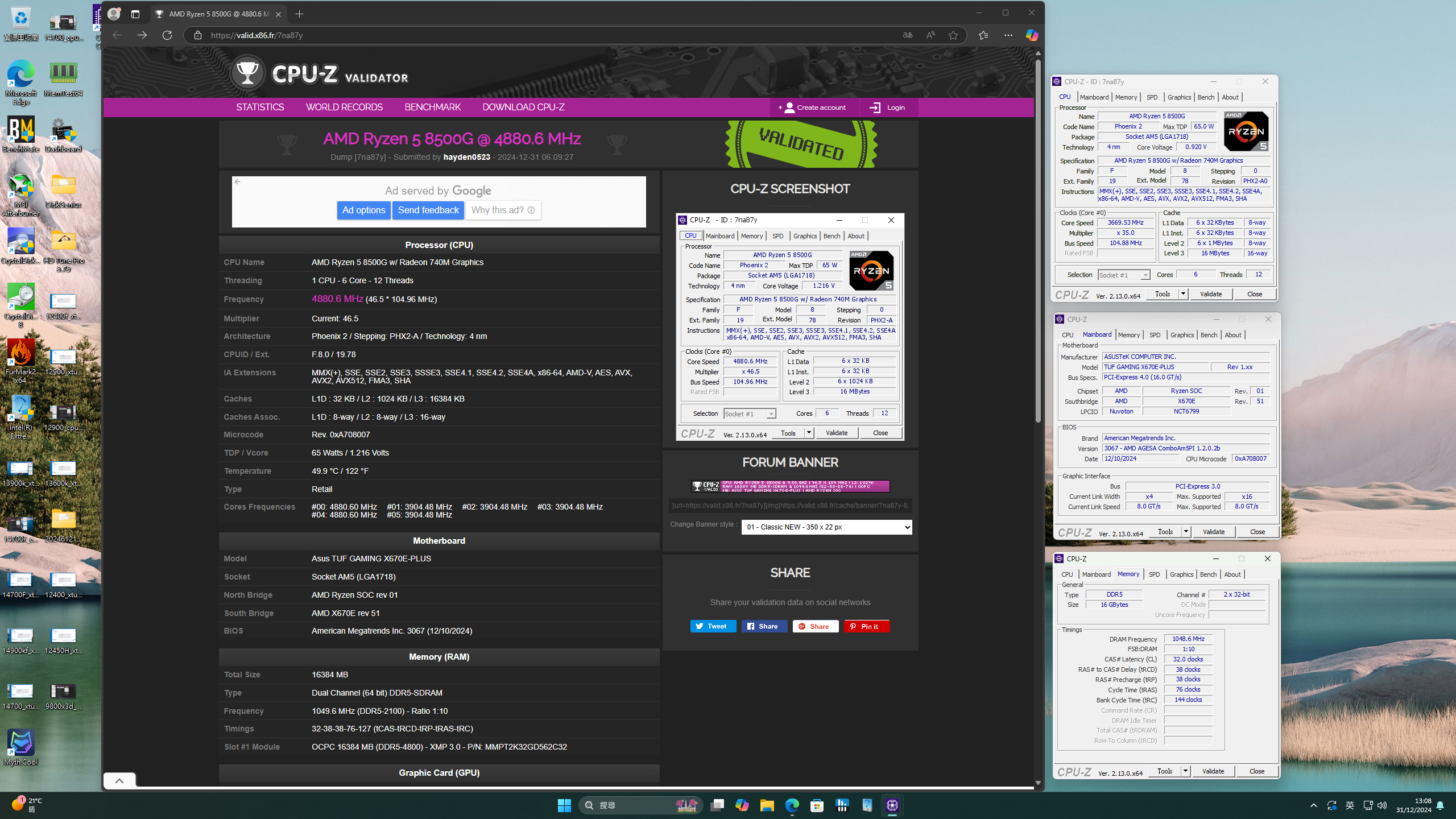This screenshot has width=1456, height=819.
Task: Click Send feedback button
Action: [428, 210]
